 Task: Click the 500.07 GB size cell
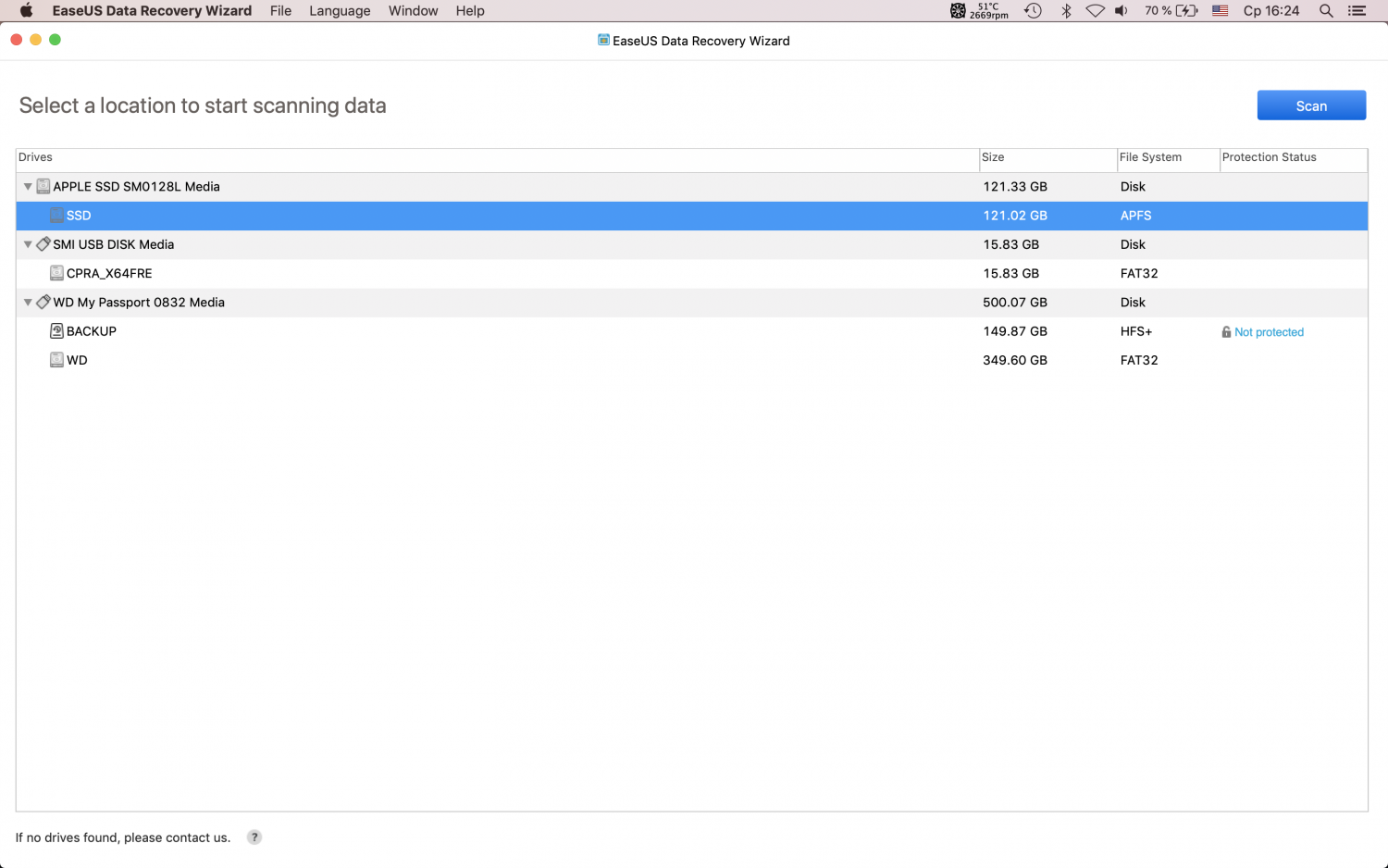click(1015, 303)
